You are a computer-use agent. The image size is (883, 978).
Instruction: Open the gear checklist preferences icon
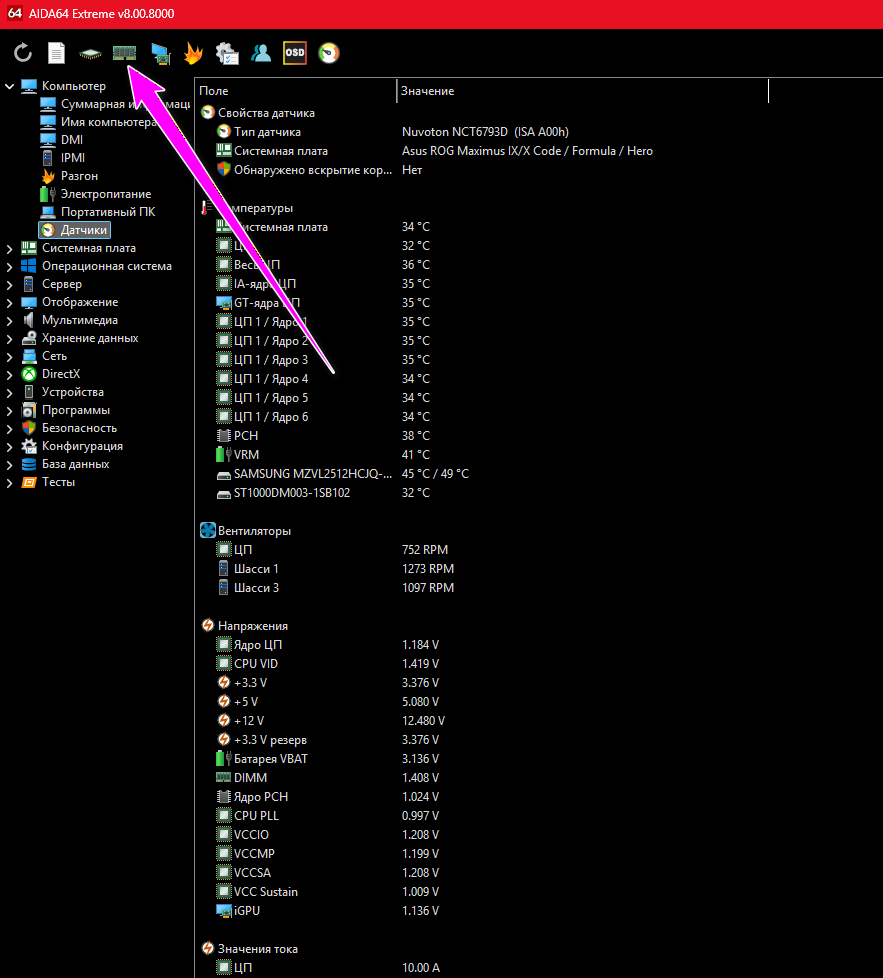227,53
